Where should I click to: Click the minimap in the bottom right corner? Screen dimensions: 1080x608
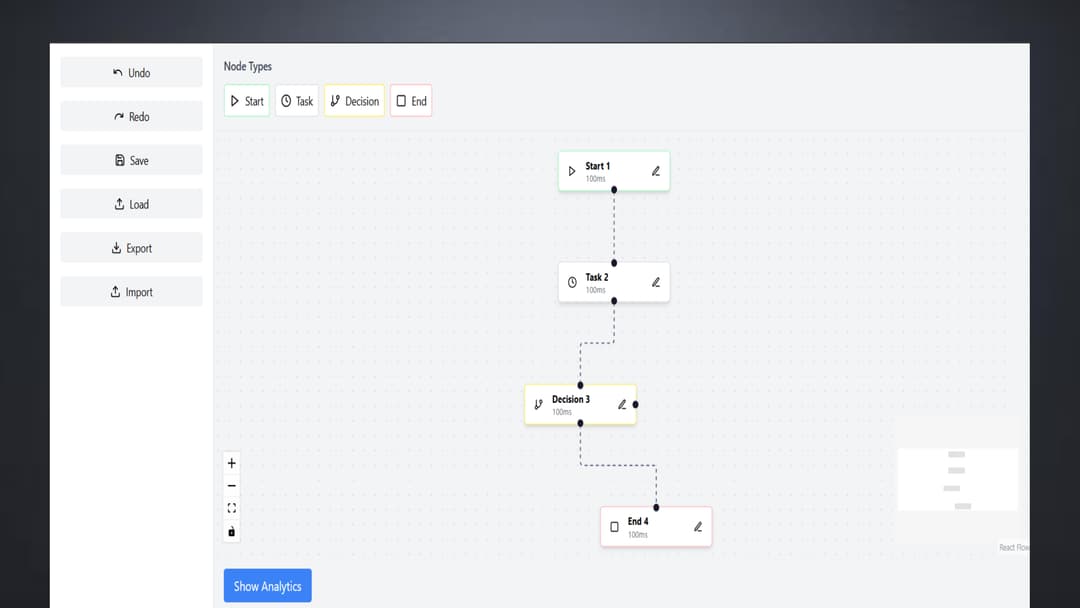[x=957, y=479]
